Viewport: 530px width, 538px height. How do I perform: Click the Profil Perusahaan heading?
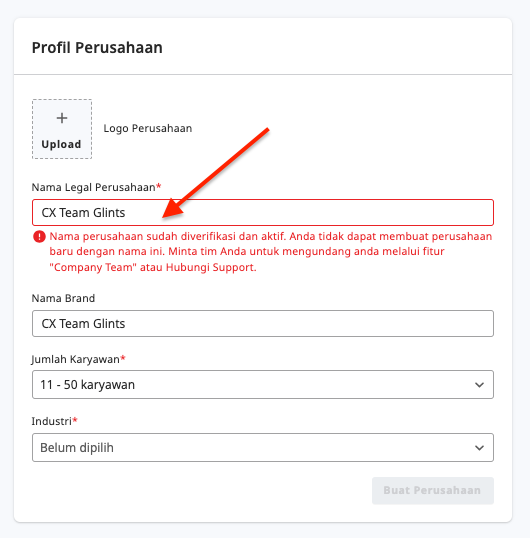[97, 48]
